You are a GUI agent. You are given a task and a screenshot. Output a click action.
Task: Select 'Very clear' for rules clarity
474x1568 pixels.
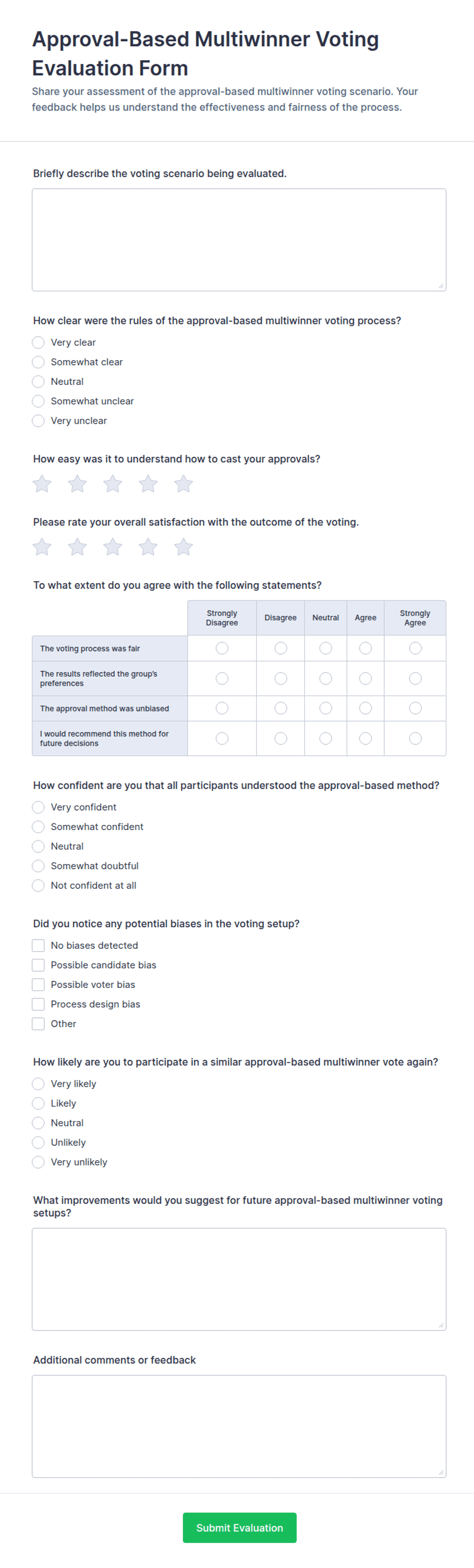click(x=38, y=343)
